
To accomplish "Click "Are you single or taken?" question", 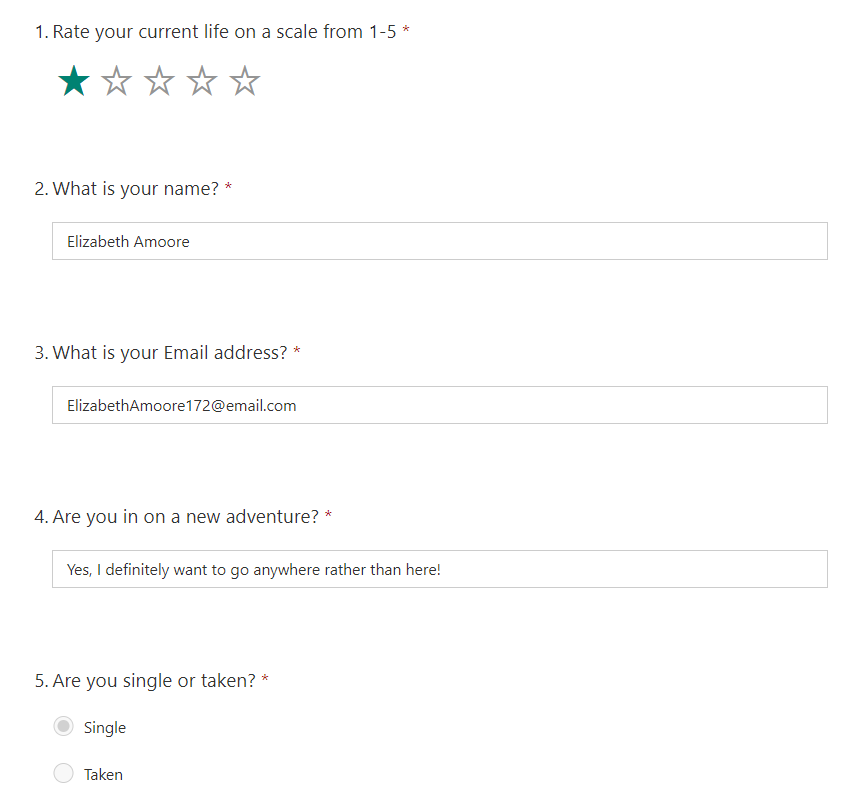I will coord(154,681).
